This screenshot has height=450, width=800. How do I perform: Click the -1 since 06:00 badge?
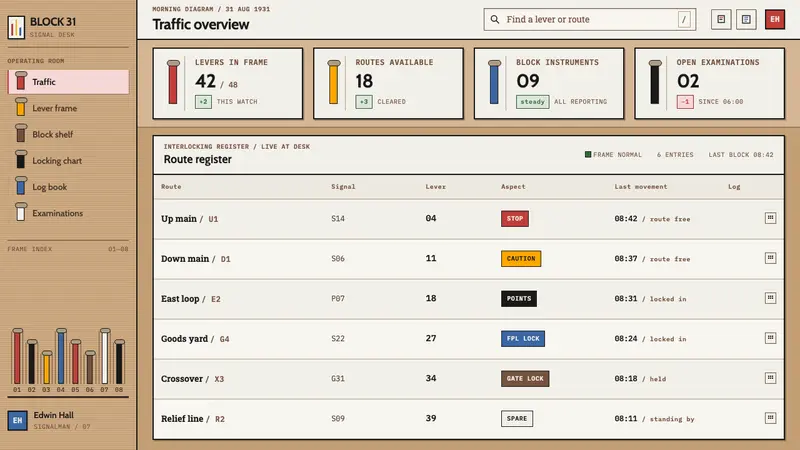[x=685, y=102]
